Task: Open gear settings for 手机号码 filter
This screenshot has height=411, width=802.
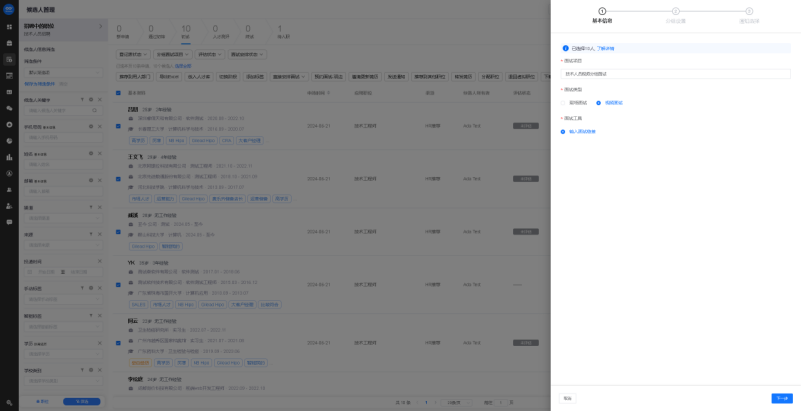Action: pyautogui.click(x=91, y=127)
